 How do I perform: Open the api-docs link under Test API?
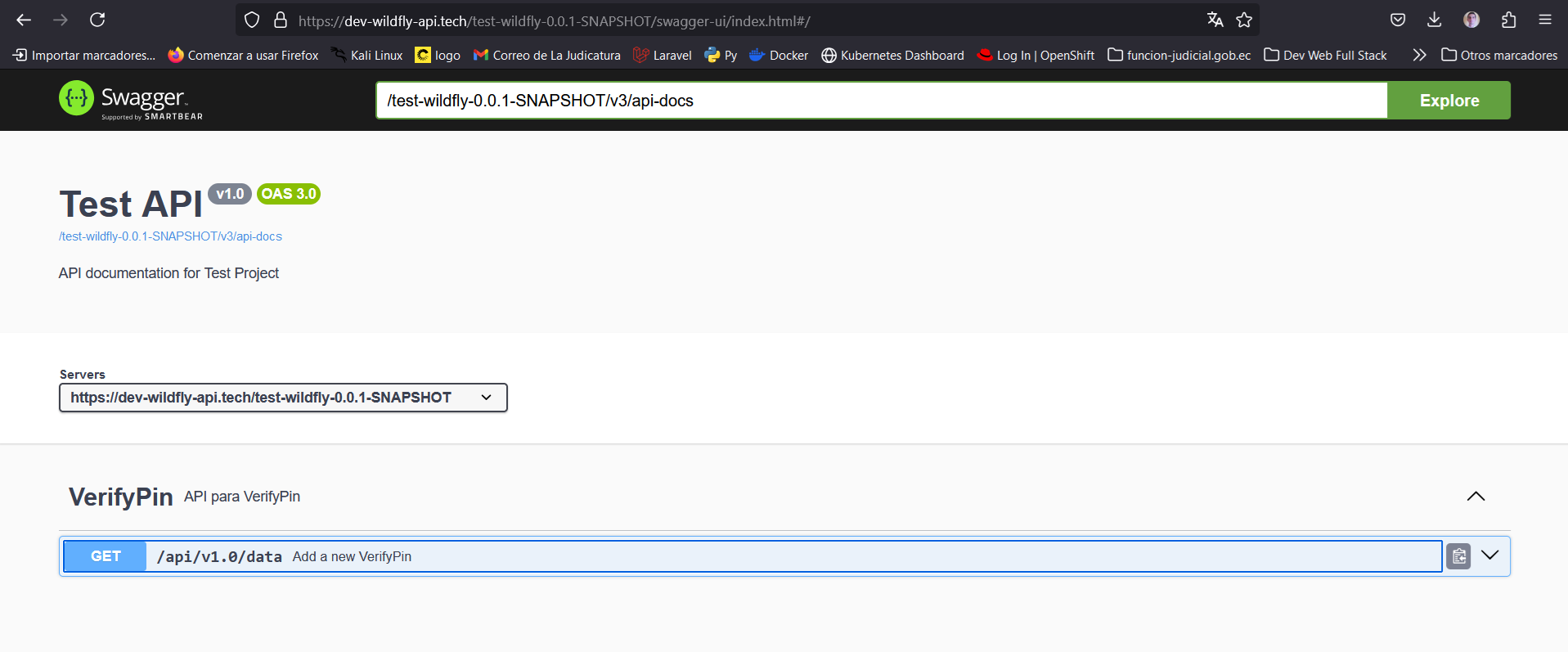170,236
